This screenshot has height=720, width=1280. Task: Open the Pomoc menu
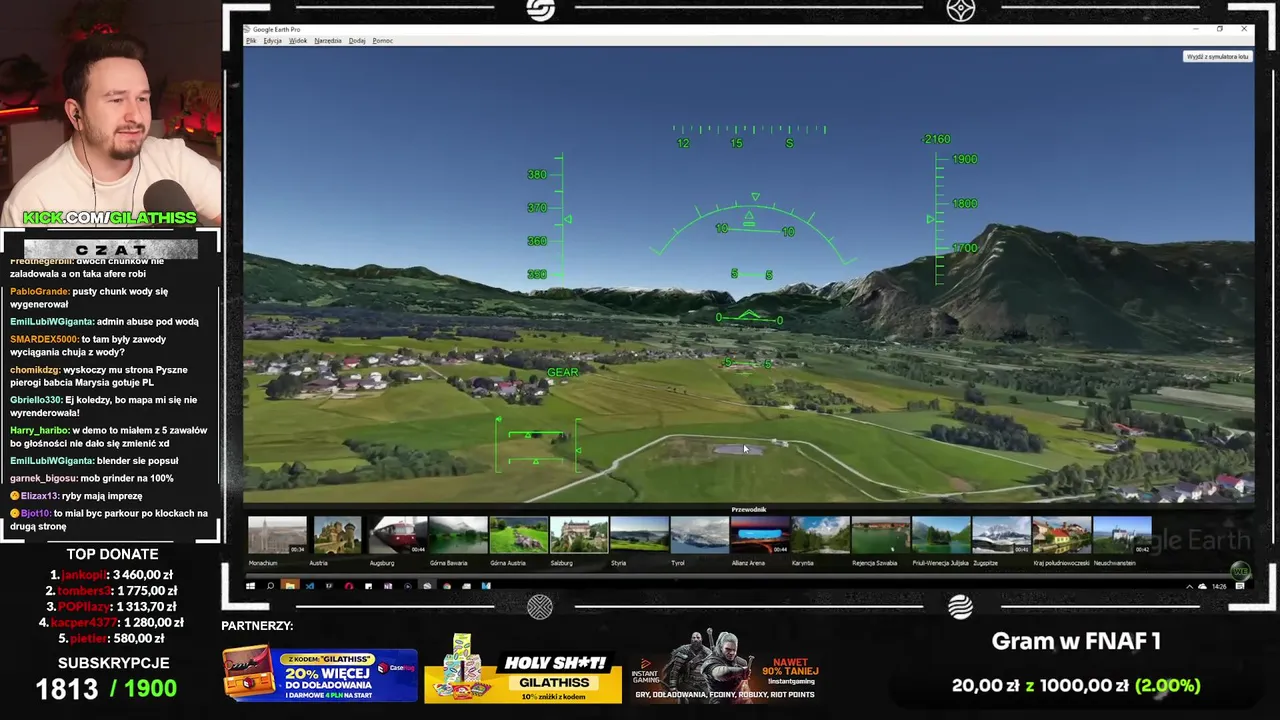coord(382,41)
